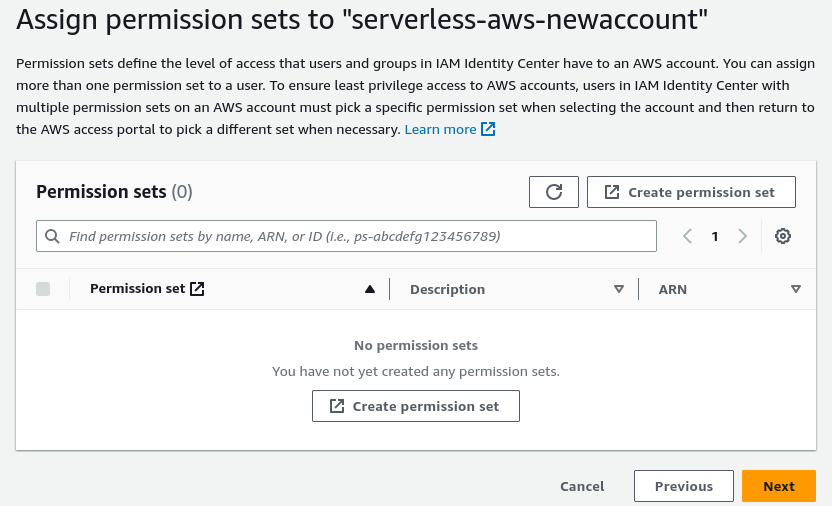Click the Description column header
The height and width of the screenshot is (506, 832).
tap(447, 289)
